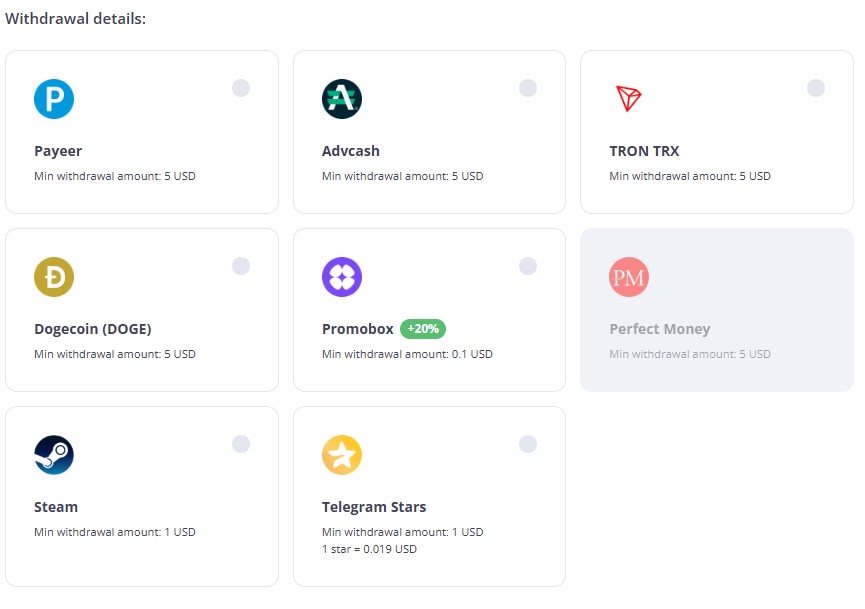Click the Telegram Stars title text

[x=374, y=507]
